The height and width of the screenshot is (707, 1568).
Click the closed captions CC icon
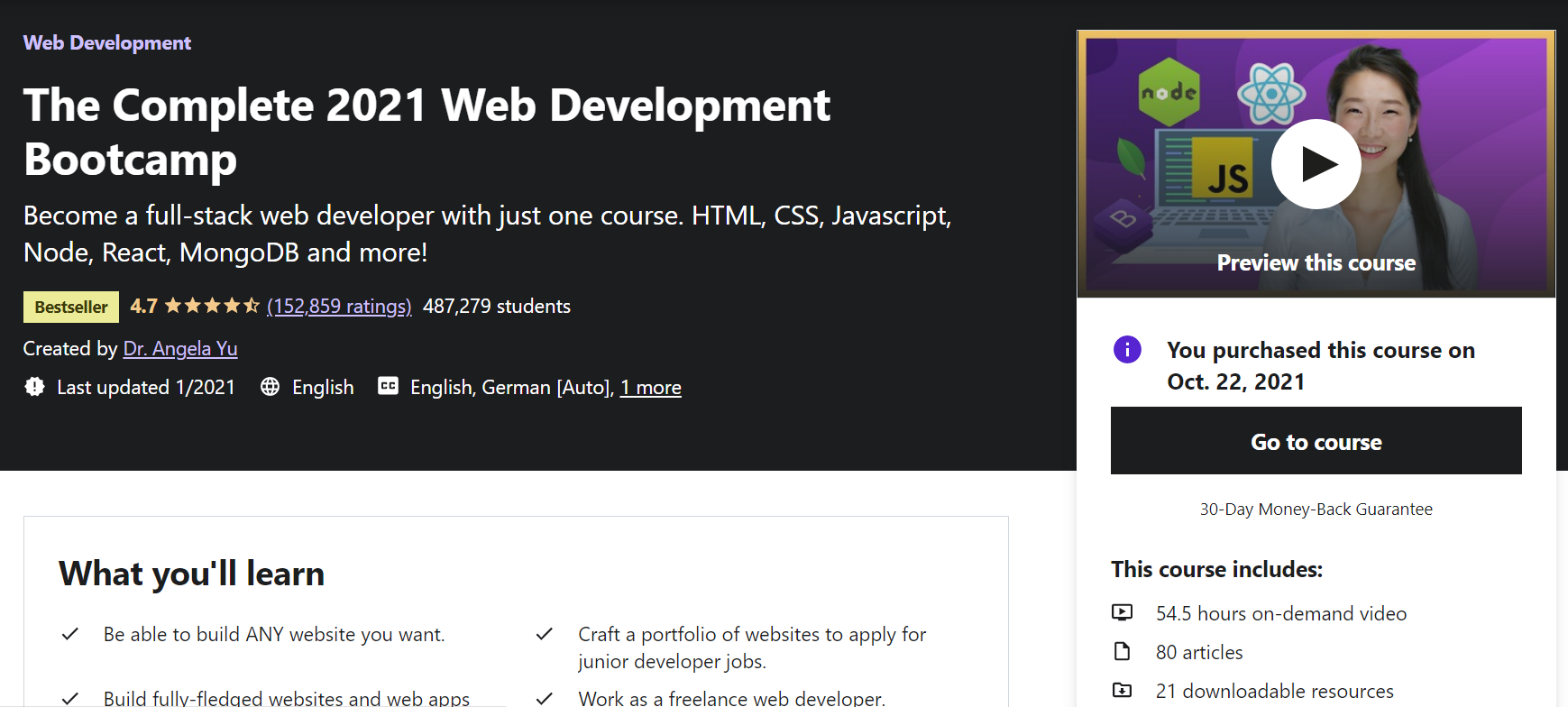[x=388, y=386]
